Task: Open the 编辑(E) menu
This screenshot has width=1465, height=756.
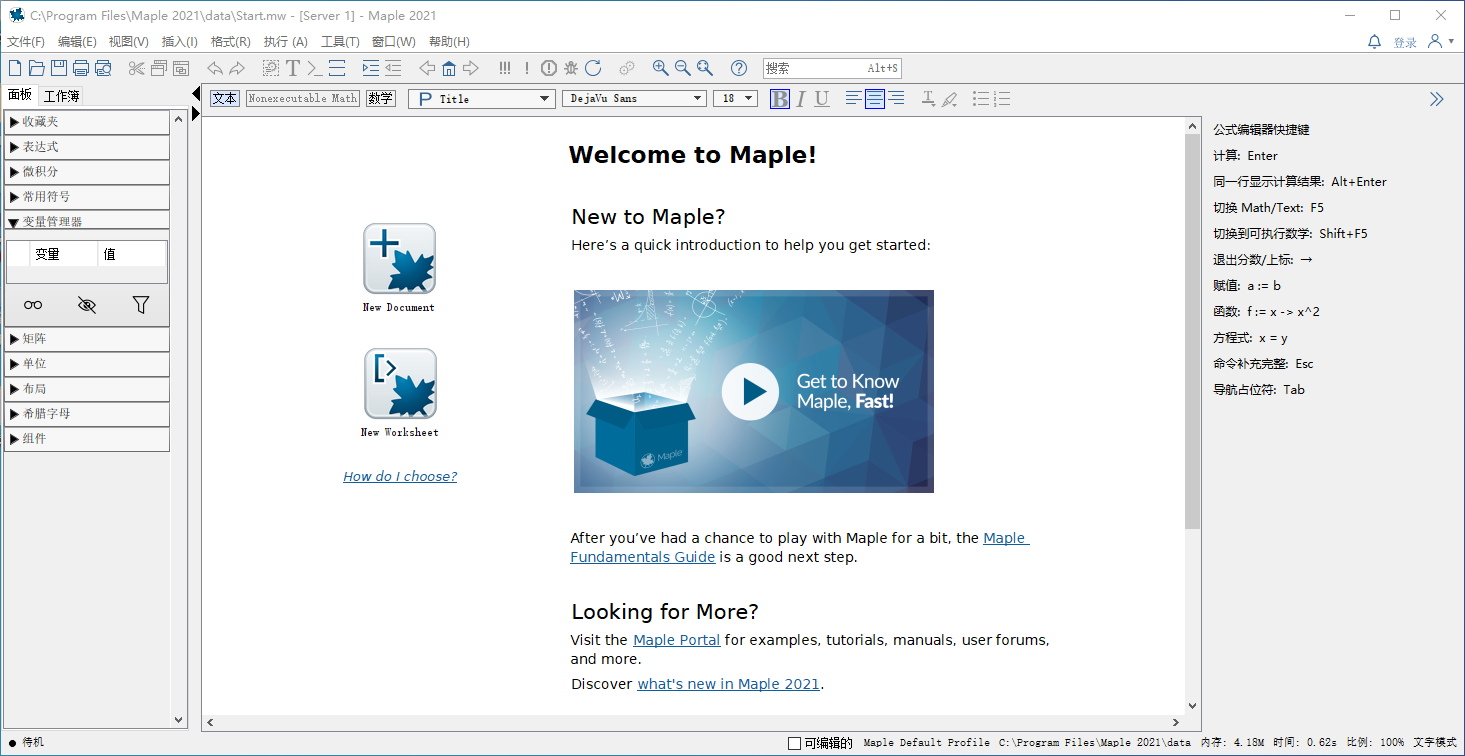Action: point(77,42)
